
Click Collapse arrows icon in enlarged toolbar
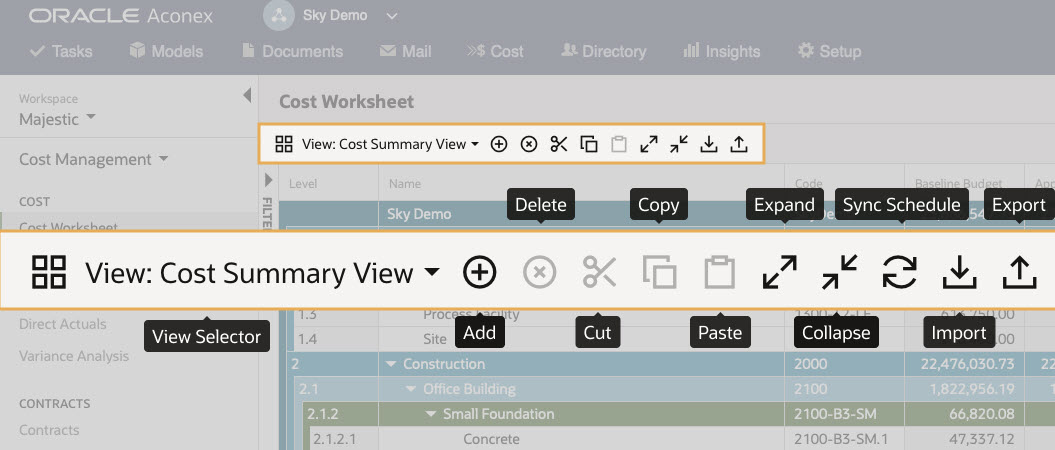click(x=840, y=272)
